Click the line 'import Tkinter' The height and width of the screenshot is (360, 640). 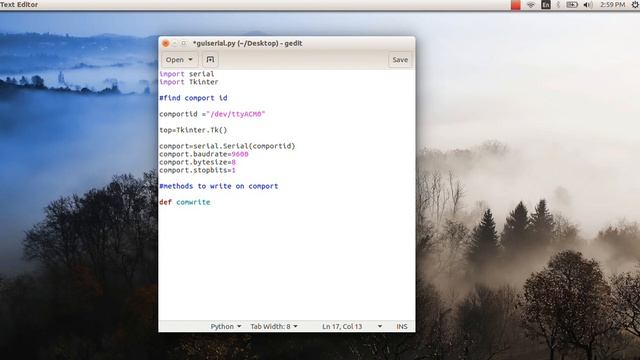coord(189,82)
